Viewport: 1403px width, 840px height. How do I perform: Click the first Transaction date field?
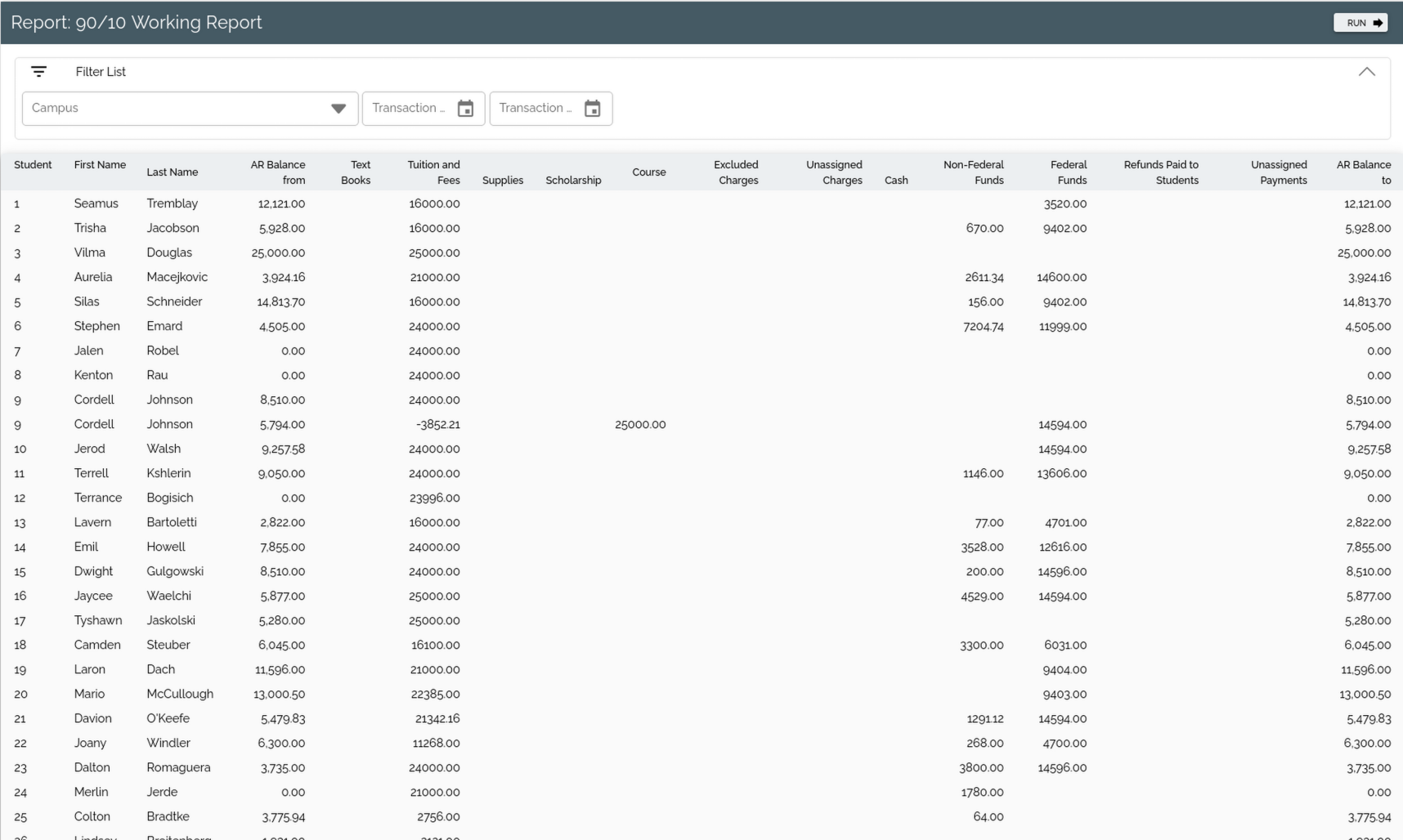click(x=409, y=109)
